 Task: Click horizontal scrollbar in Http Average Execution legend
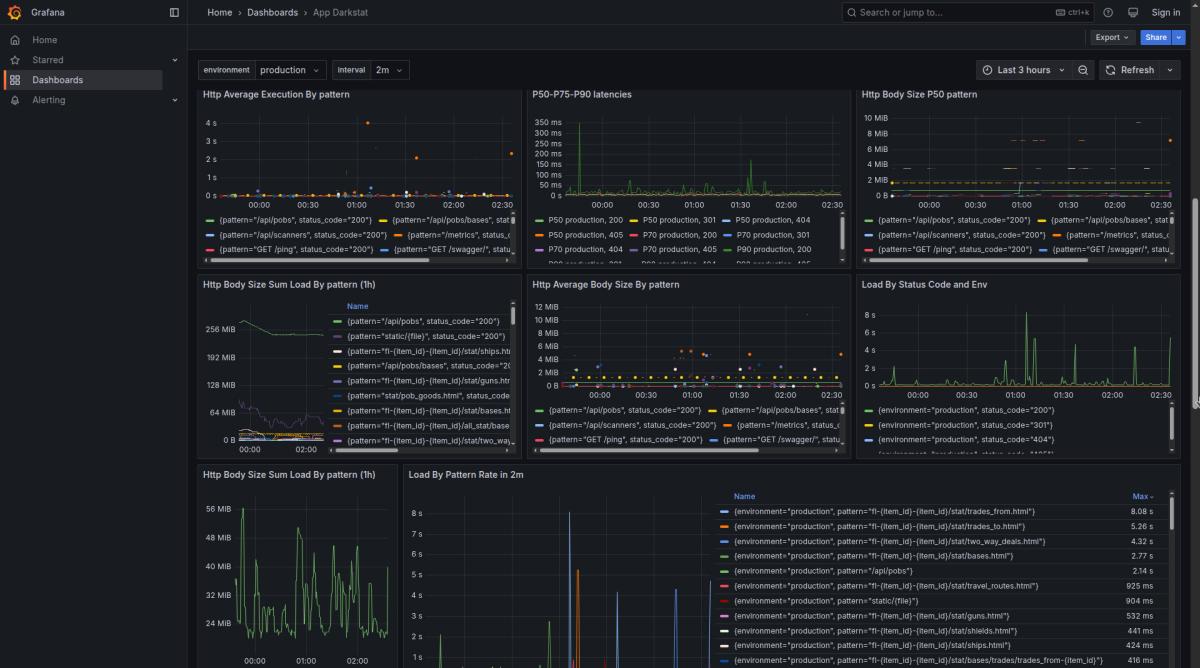[318, 259]
